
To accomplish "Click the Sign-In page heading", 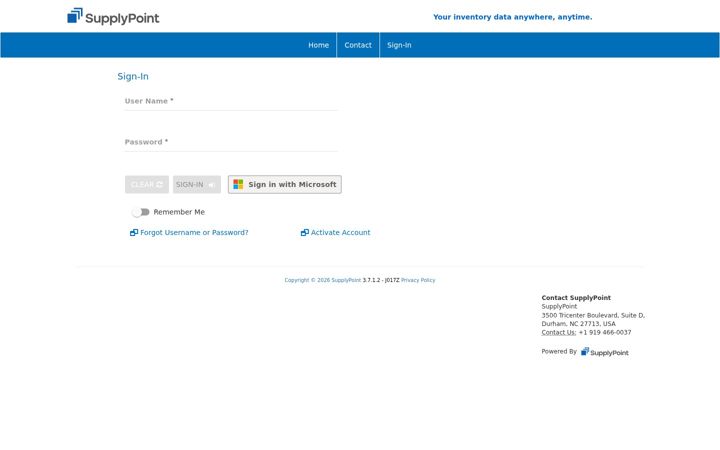I will 133,77.
